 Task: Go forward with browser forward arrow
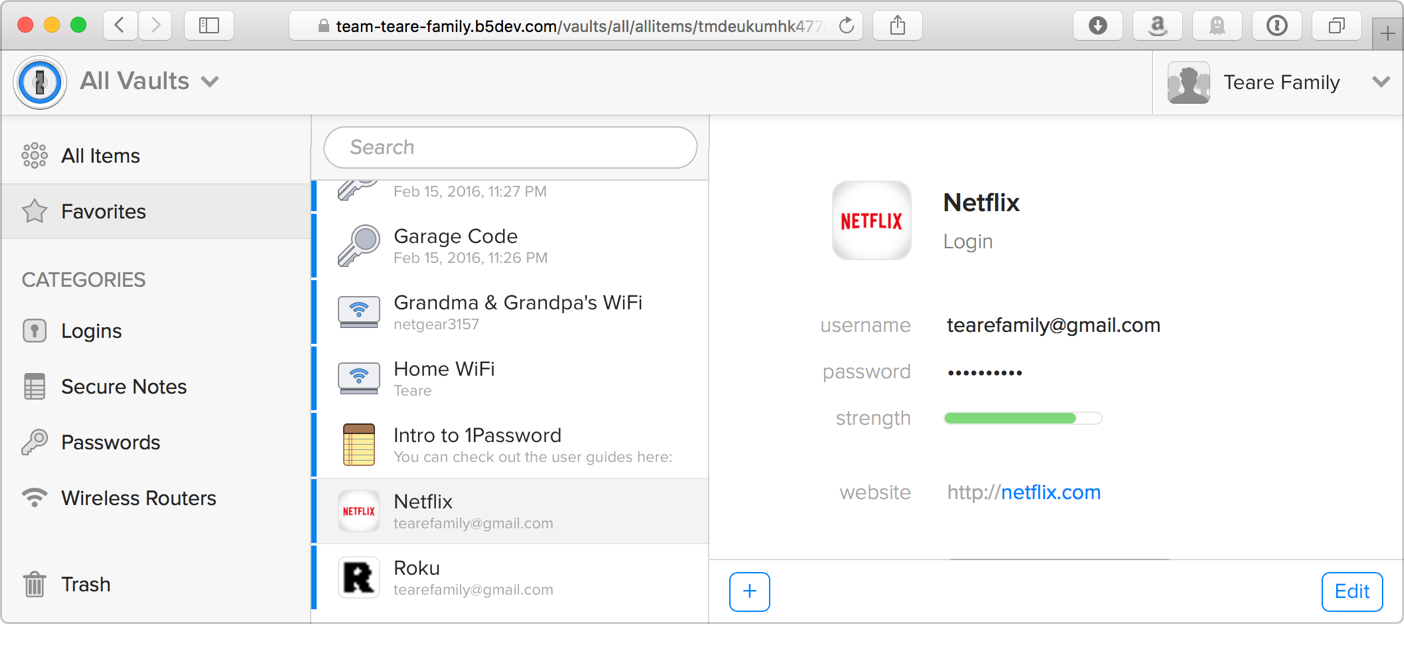click(156, 26)
